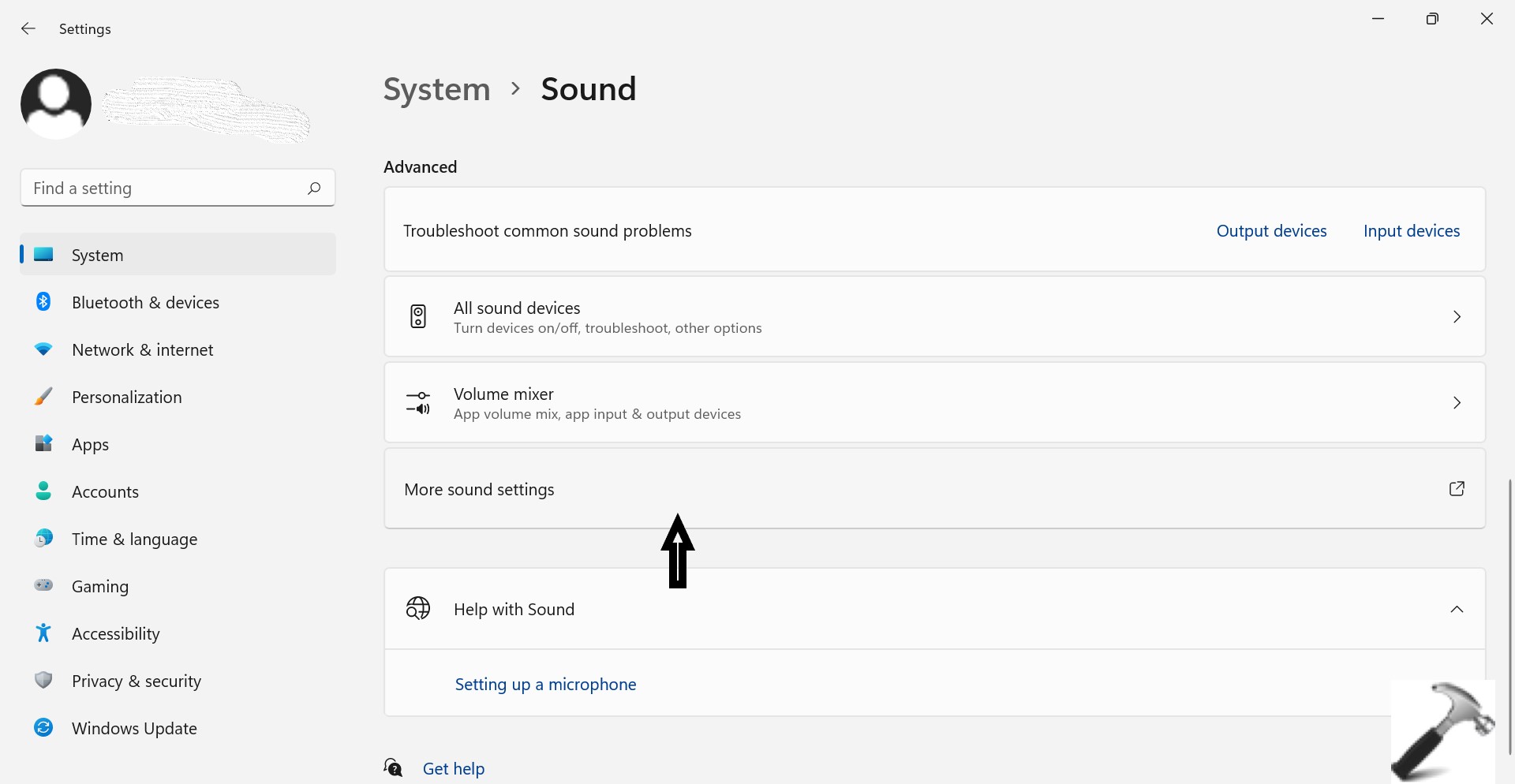The width and height of the screenshot is (1515, 784).
Task: Click the user profile avatar picture
Action: coord(56,104)
